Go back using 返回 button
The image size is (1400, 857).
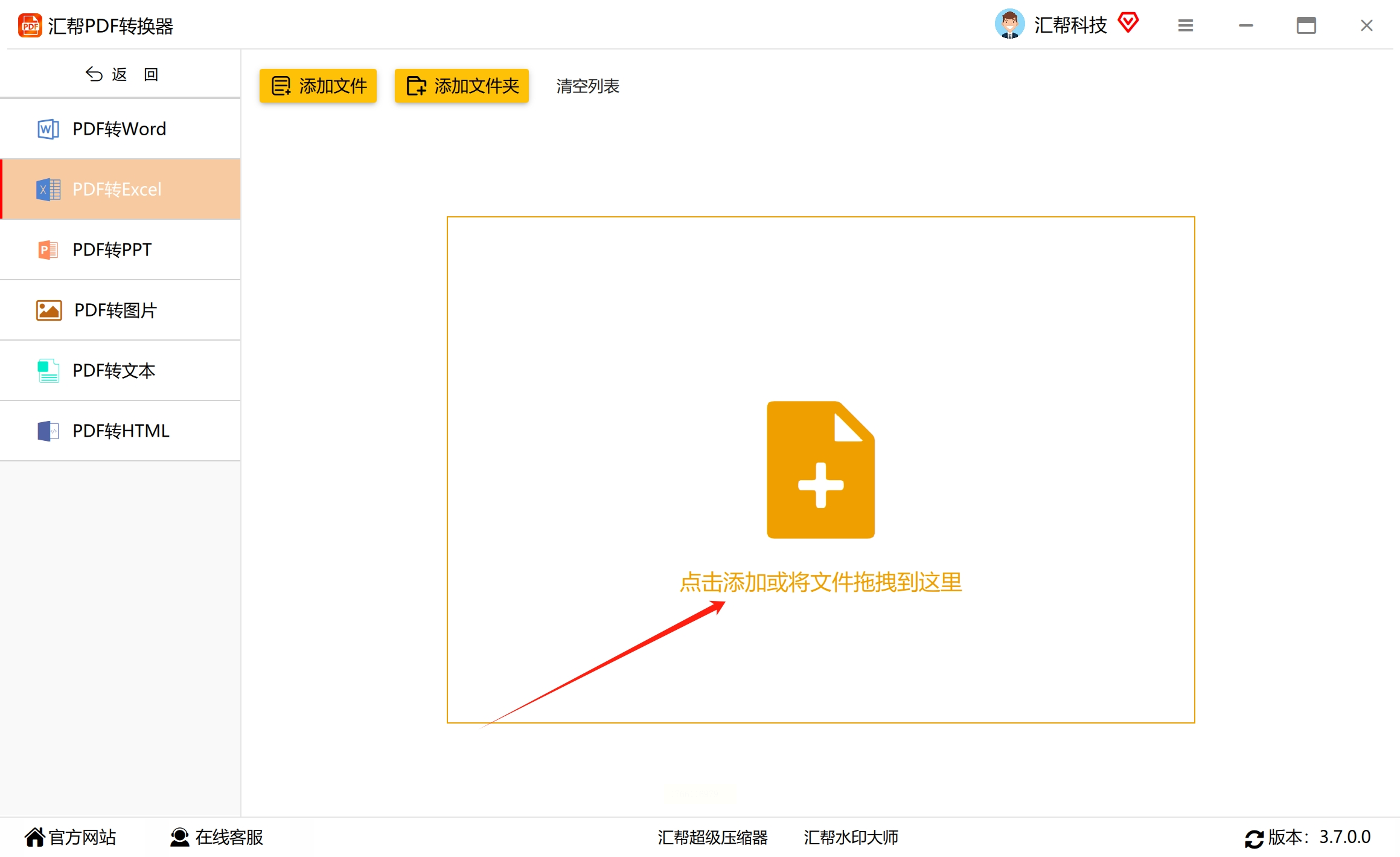coord(121,74)
